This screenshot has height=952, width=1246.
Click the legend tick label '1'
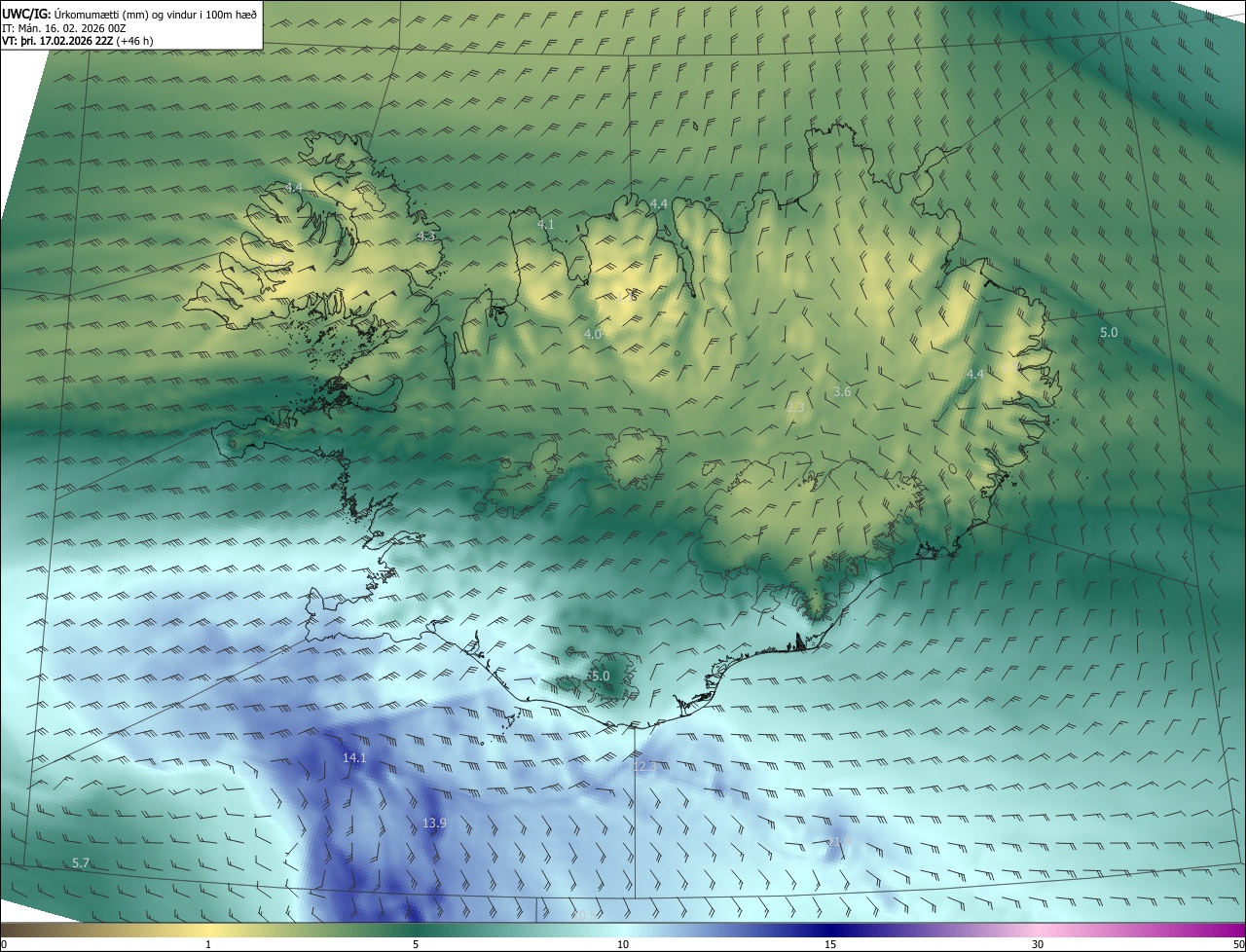[x=208, y=944]
